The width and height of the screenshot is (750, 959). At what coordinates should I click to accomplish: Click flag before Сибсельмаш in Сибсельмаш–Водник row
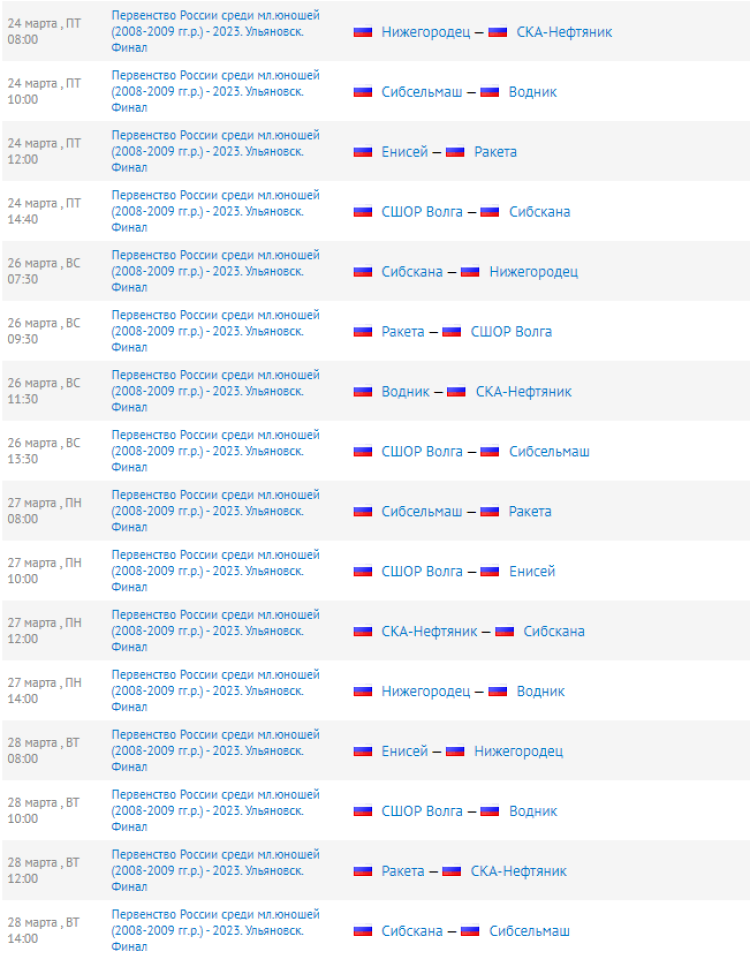point(363,92)
